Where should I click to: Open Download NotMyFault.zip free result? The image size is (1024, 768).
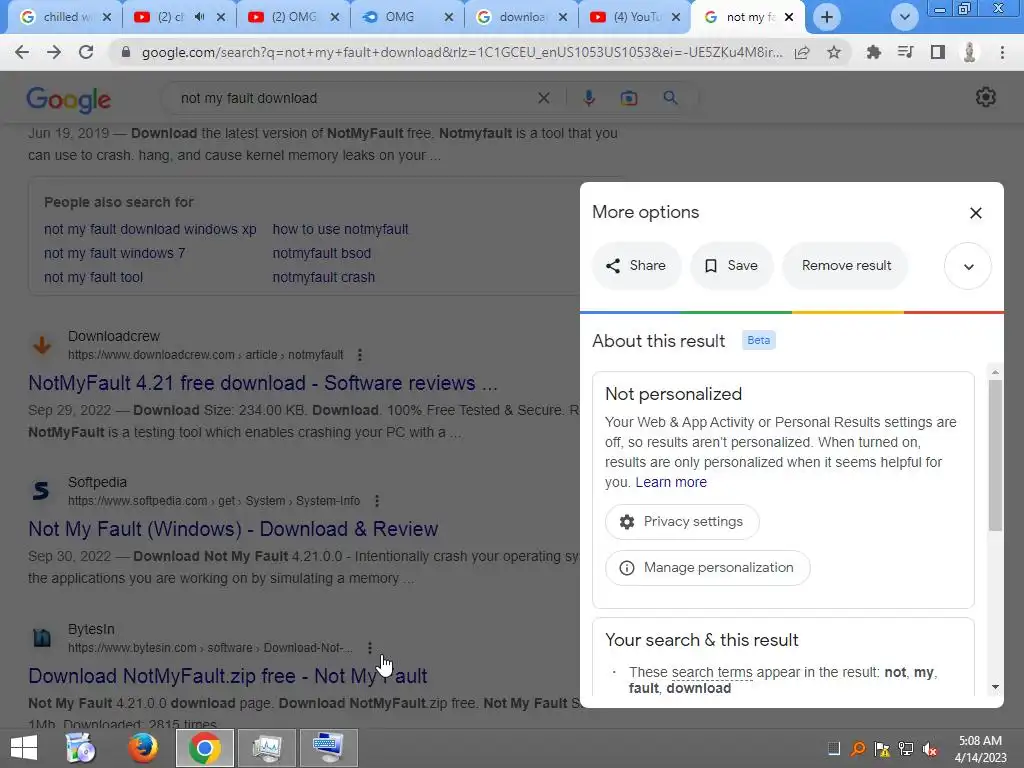(x=227, y=676)
